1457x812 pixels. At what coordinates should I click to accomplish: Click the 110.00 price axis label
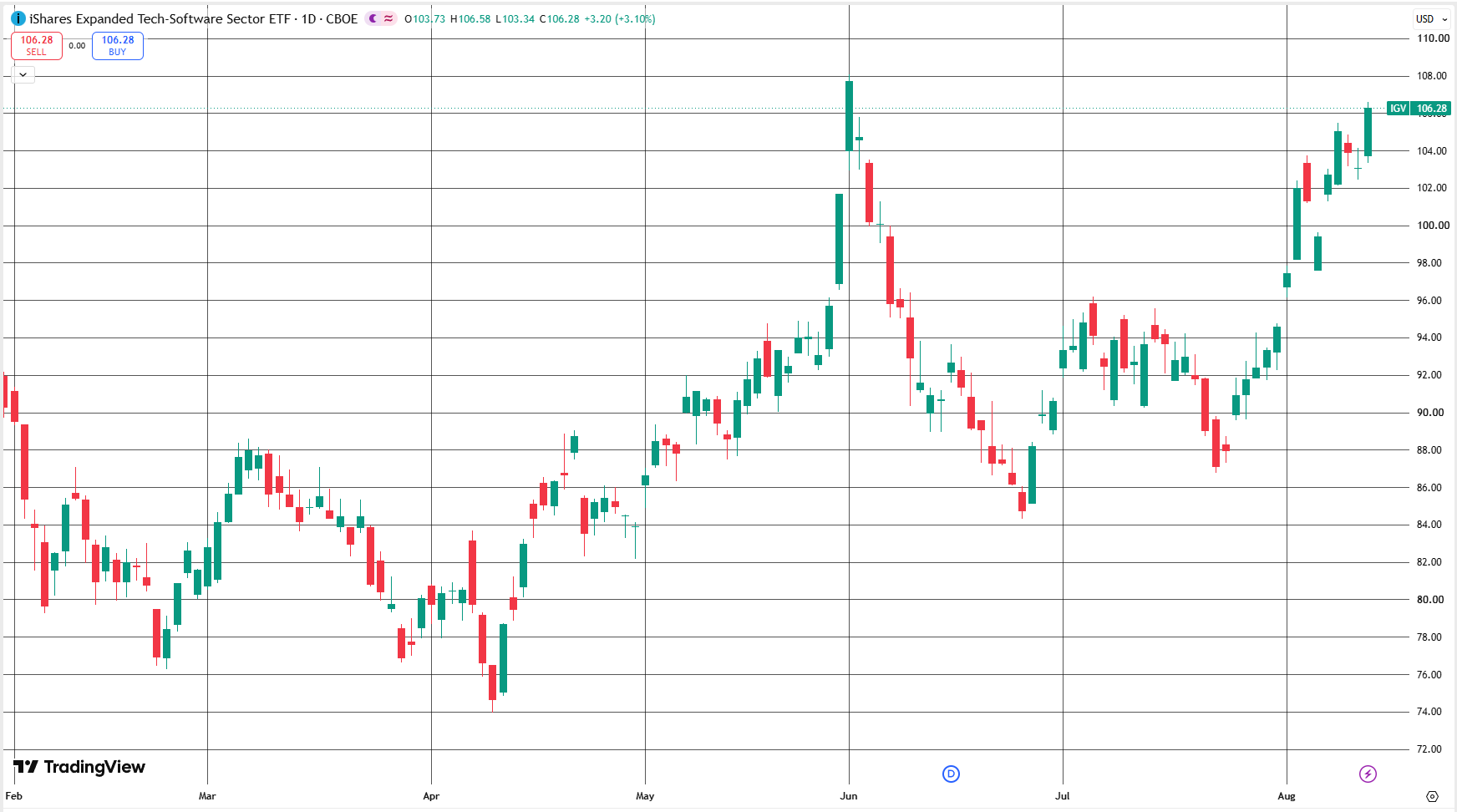[x=1433, y=38]
